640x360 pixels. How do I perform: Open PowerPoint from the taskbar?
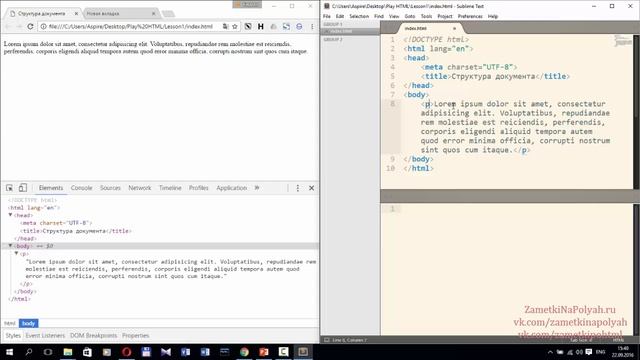coord(264,352)
